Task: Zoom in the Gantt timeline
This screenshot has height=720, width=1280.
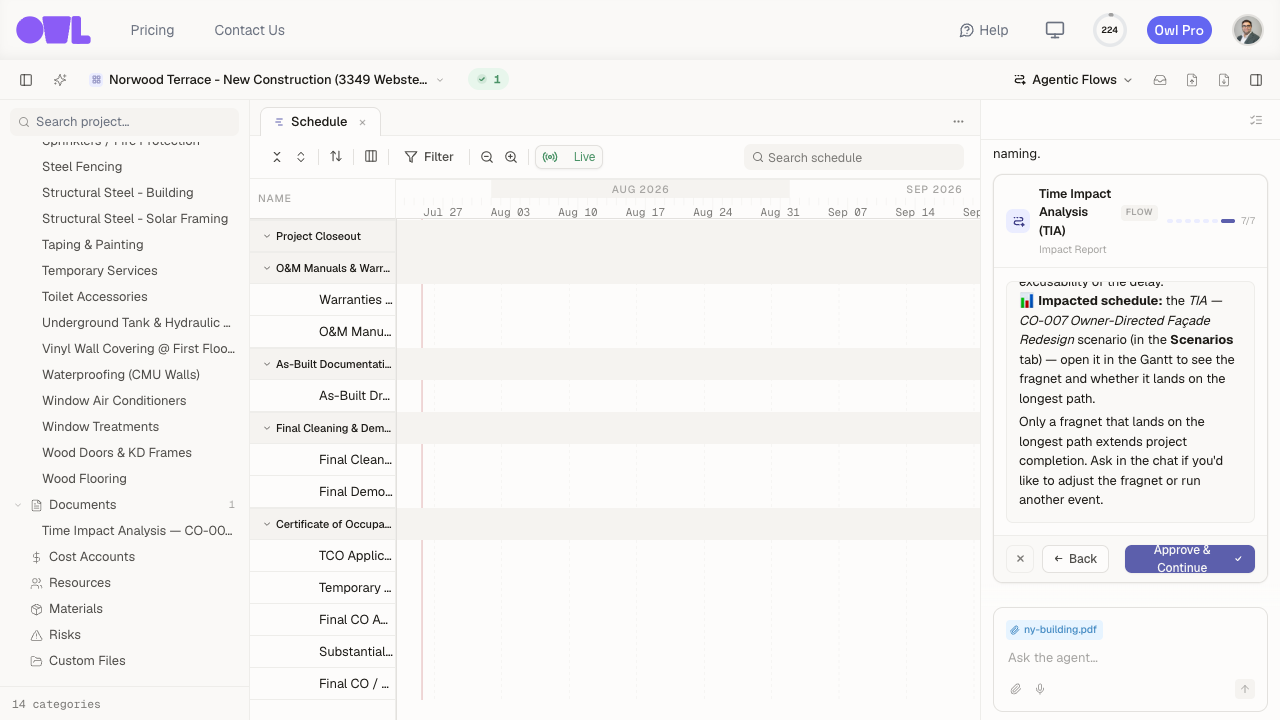Action: 511,157
